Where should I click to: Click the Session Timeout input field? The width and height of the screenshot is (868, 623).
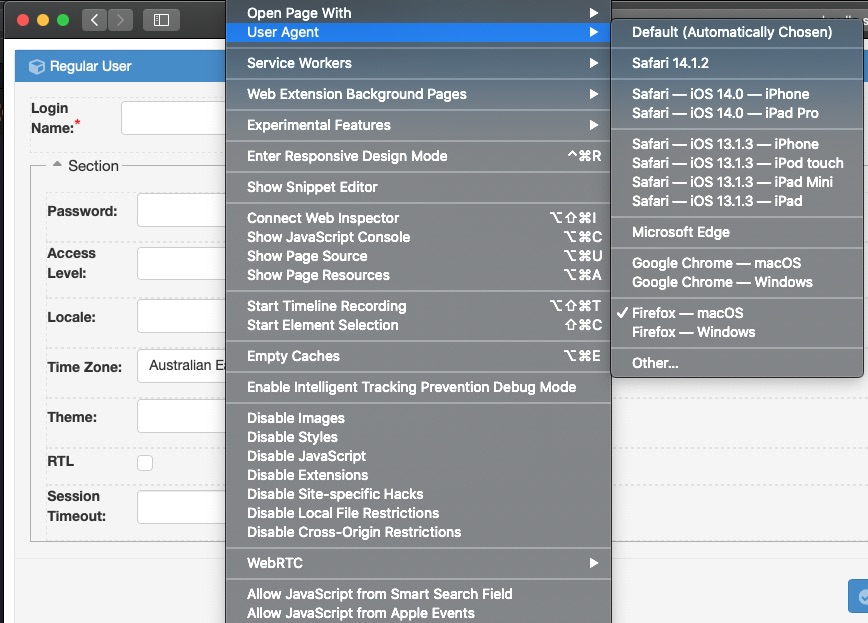pos(182,507)
